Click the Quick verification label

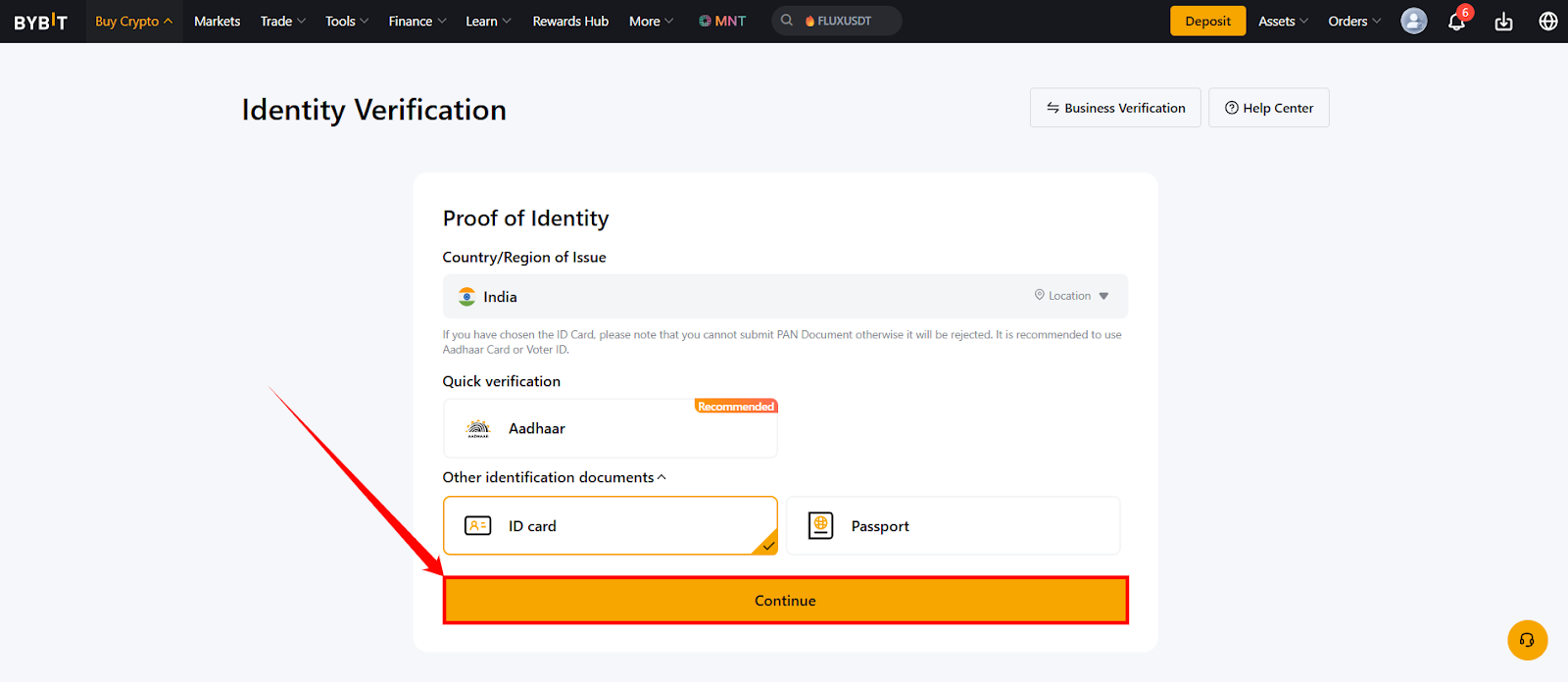coord(501,381)
